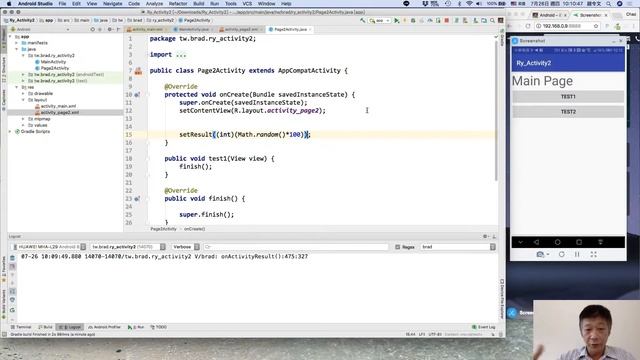The height and width of the screenshot is (360, 640).
Task: Click the class gutter icon on line 7
Action: (138, 71)
